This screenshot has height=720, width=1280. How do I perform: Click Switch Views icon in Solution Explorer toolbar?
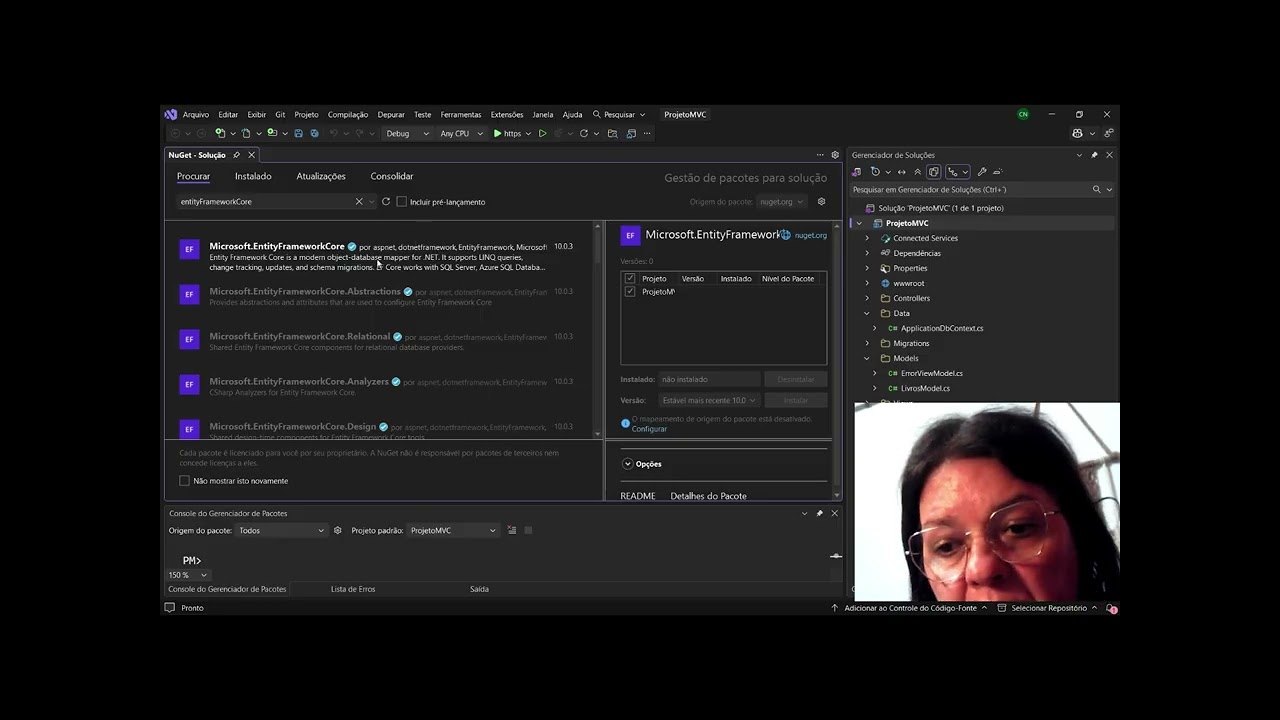click(x=856, y=172)
